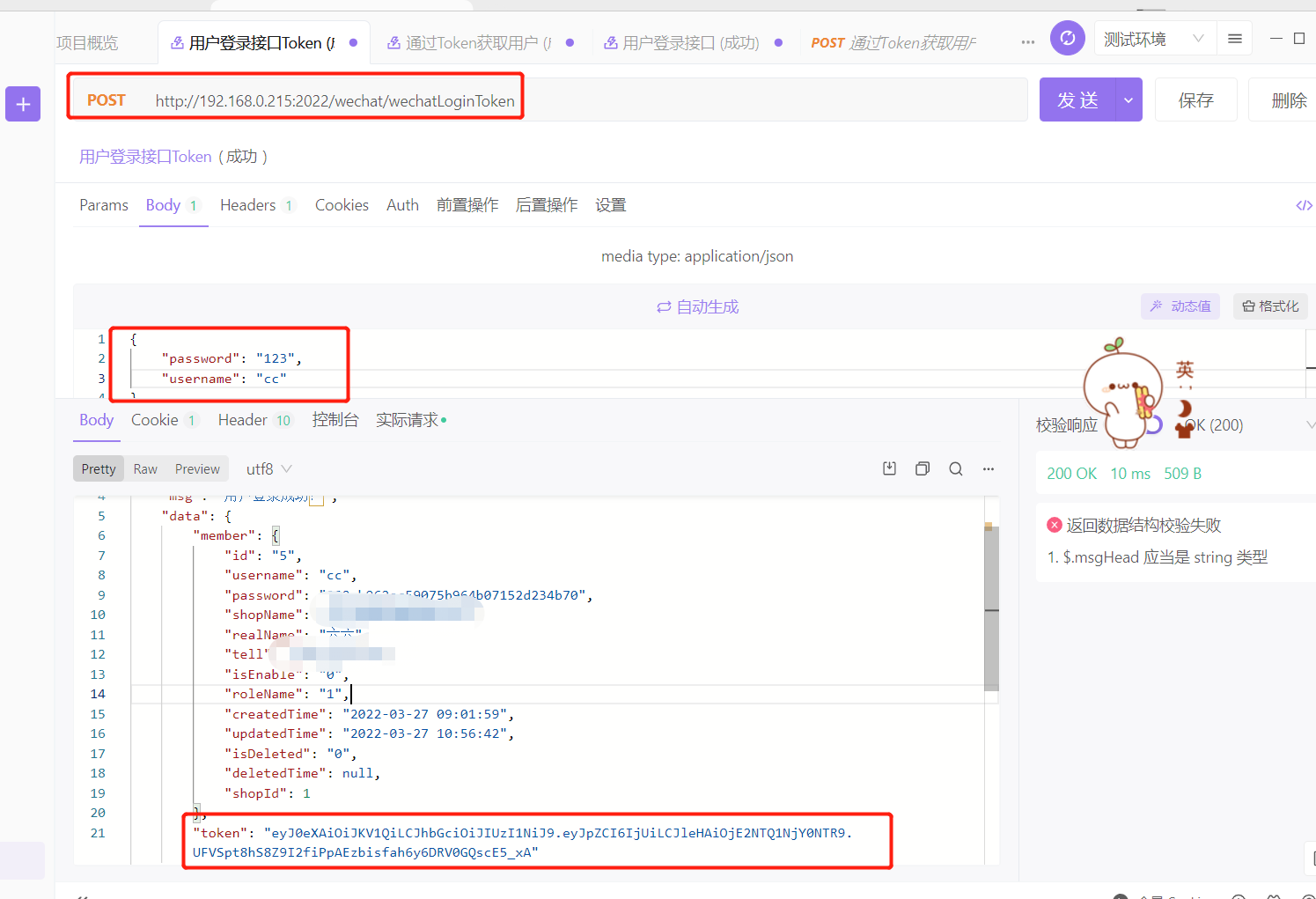Click the 509 B response size
1316x899 pixels.
1182,474
